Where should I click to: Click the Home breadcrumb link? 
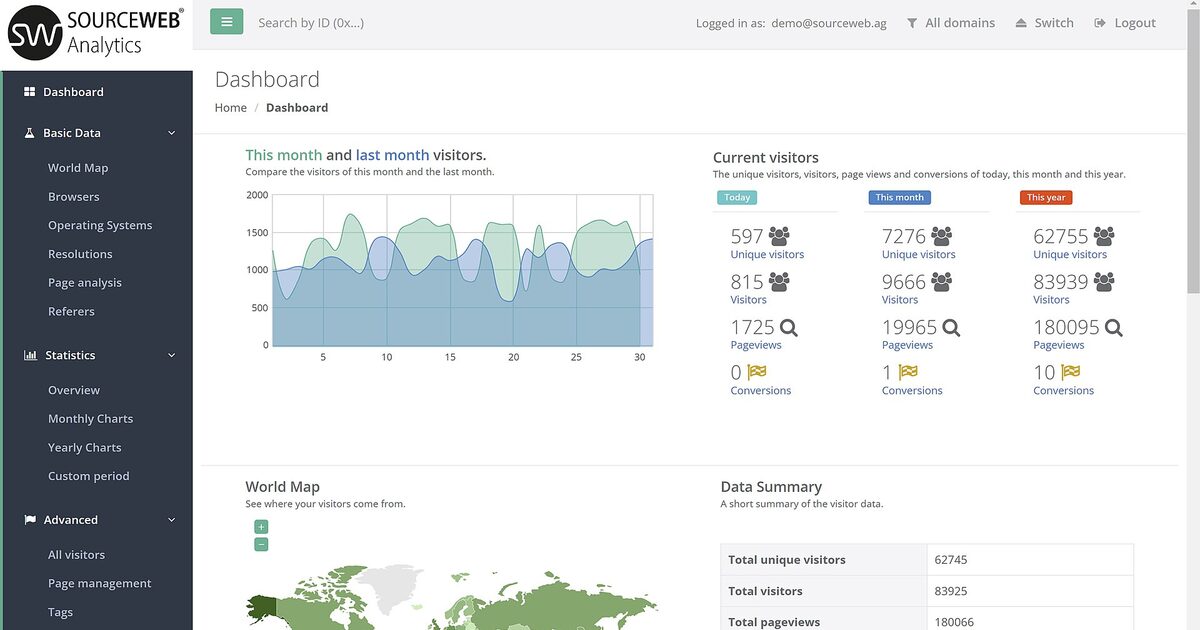(x=231, y=108)
